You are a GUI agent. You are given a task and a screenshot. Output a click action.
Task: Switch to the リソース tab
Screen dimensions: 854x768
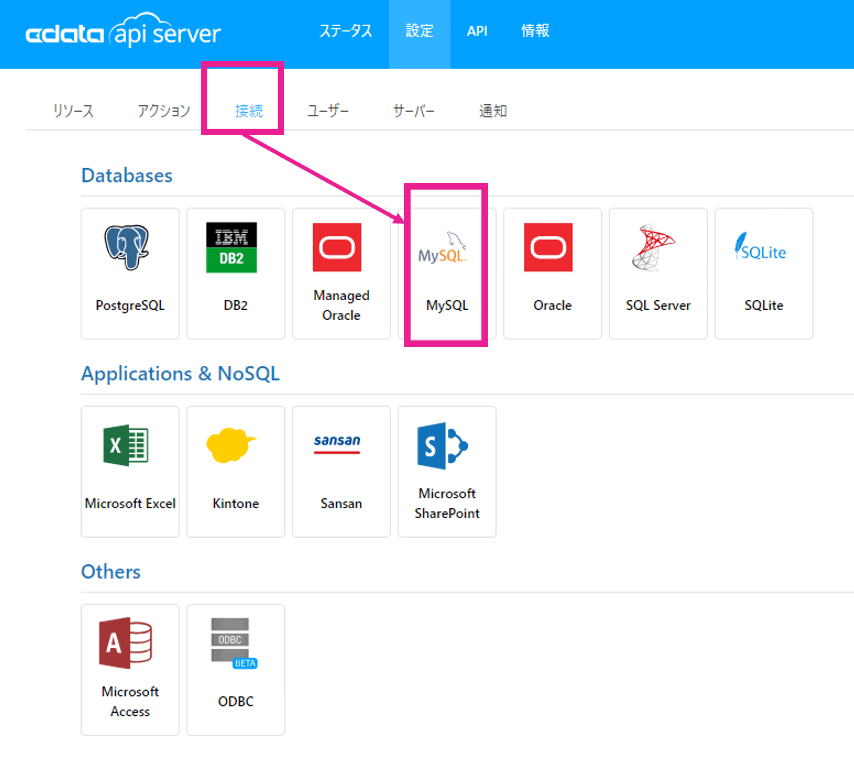tap(74, 111)
